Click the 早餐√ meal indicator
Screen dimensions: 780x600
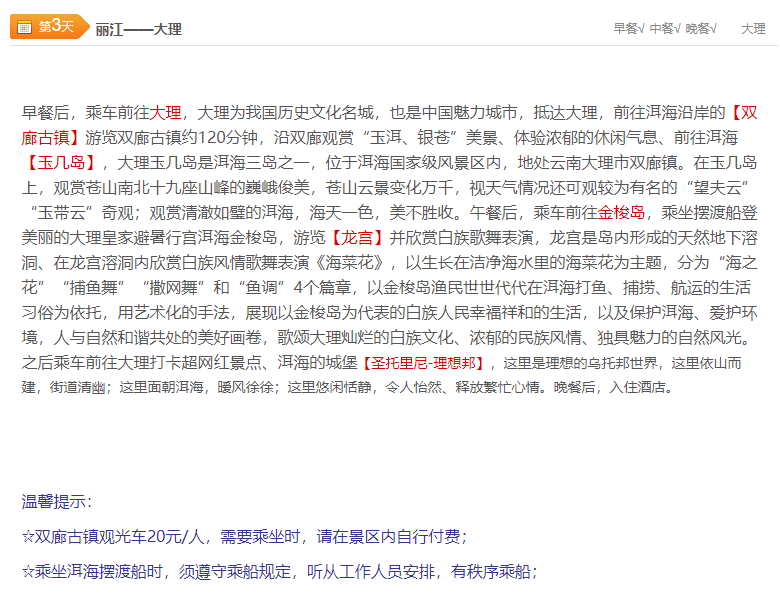[629, 29]
